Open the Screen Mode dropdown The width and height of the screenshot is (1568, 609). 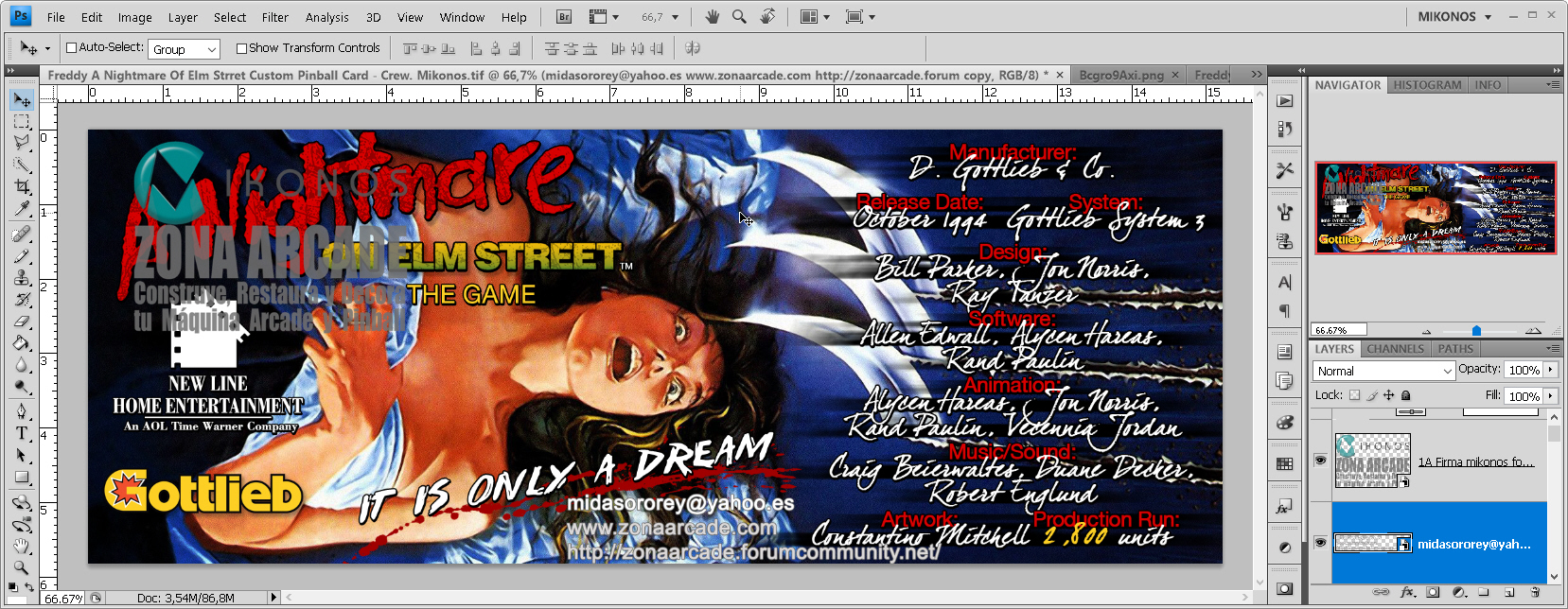[x=860, y=17]
